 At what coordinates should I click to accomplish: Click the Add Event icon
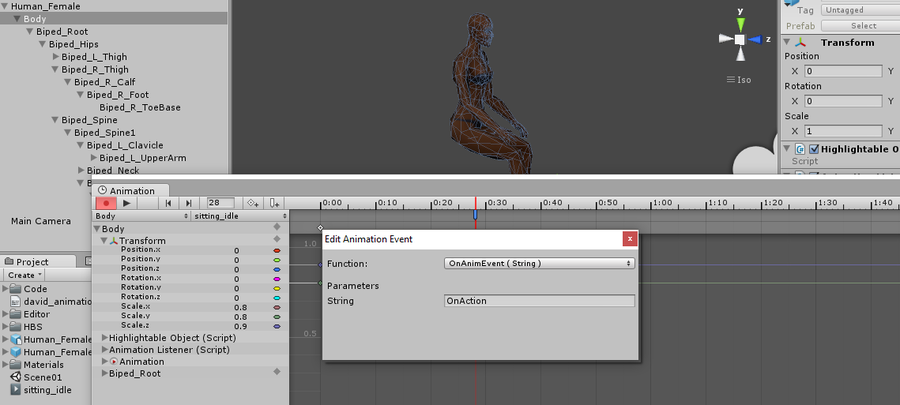click(x=276, y=203)
